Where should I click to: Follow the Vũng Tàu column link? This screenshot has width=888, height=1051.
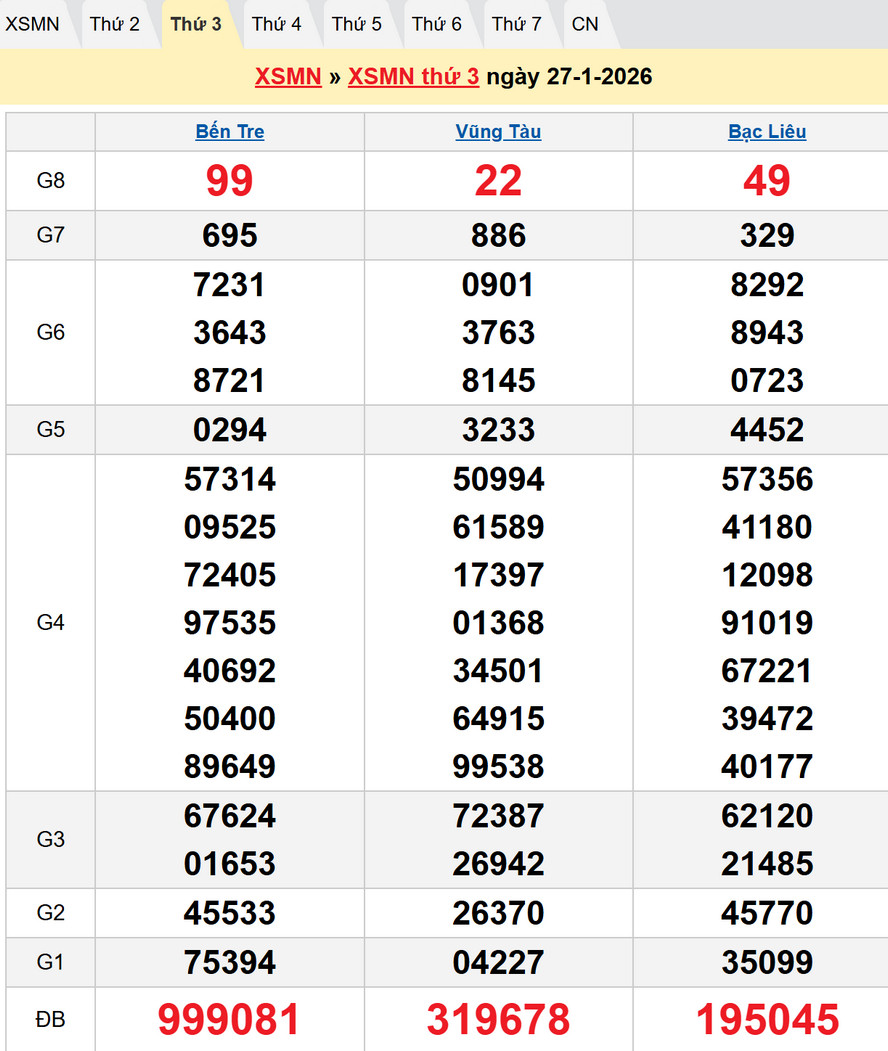click(x=498, y=132)
